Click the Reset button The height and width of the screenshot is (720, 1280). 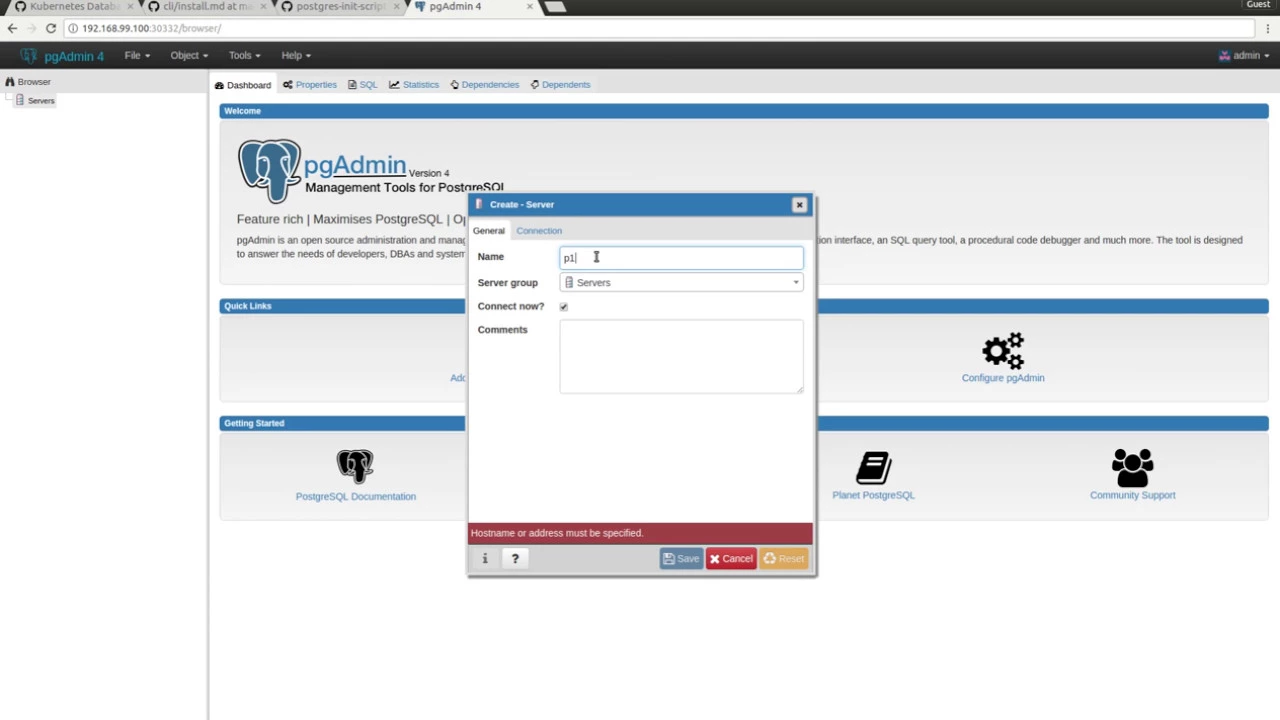coord(784,559)
